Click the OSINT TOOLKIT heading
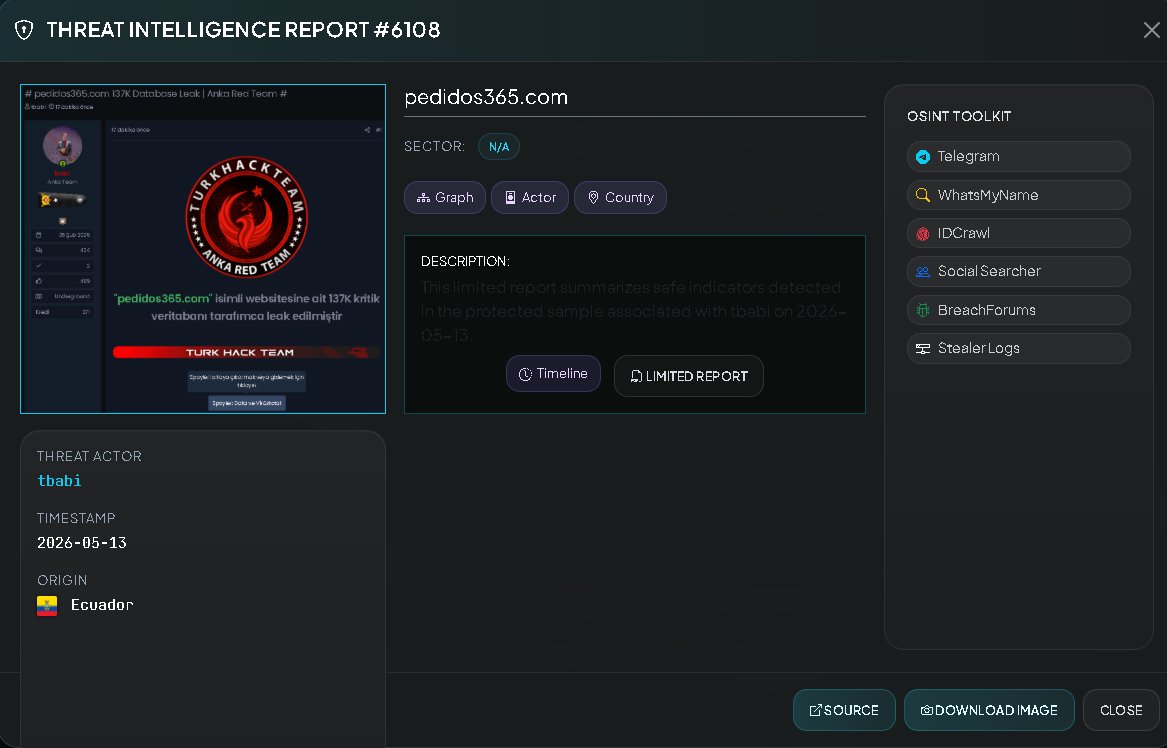 pyautogui.click(x=959, y=116)
